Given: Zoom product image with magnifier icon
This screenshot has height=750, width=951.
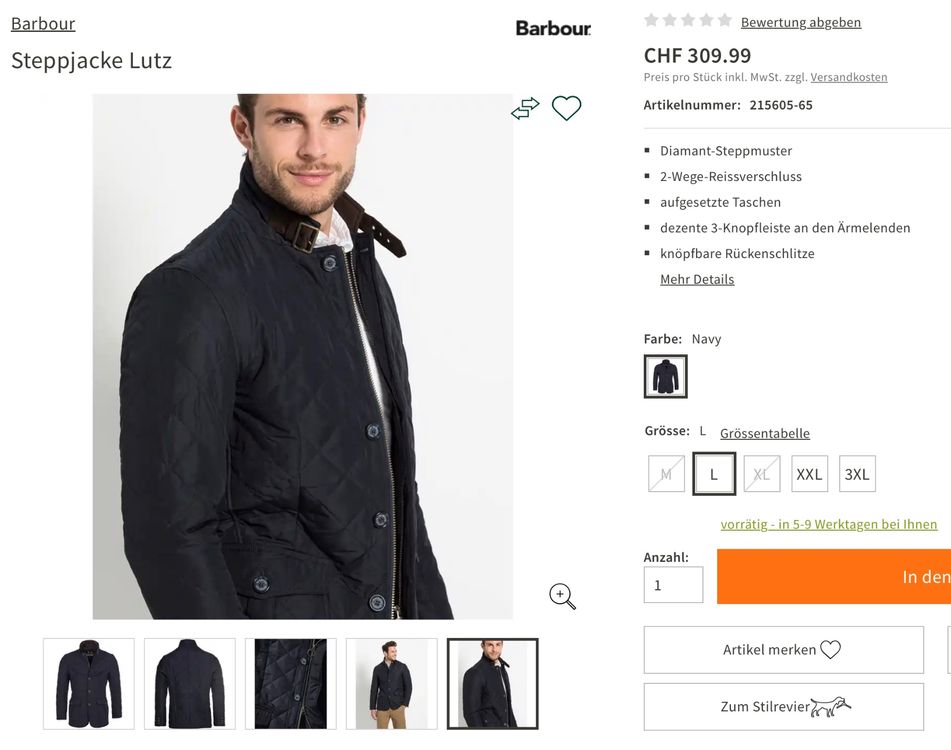Looking at the screenshot, I should click(563, 597).
